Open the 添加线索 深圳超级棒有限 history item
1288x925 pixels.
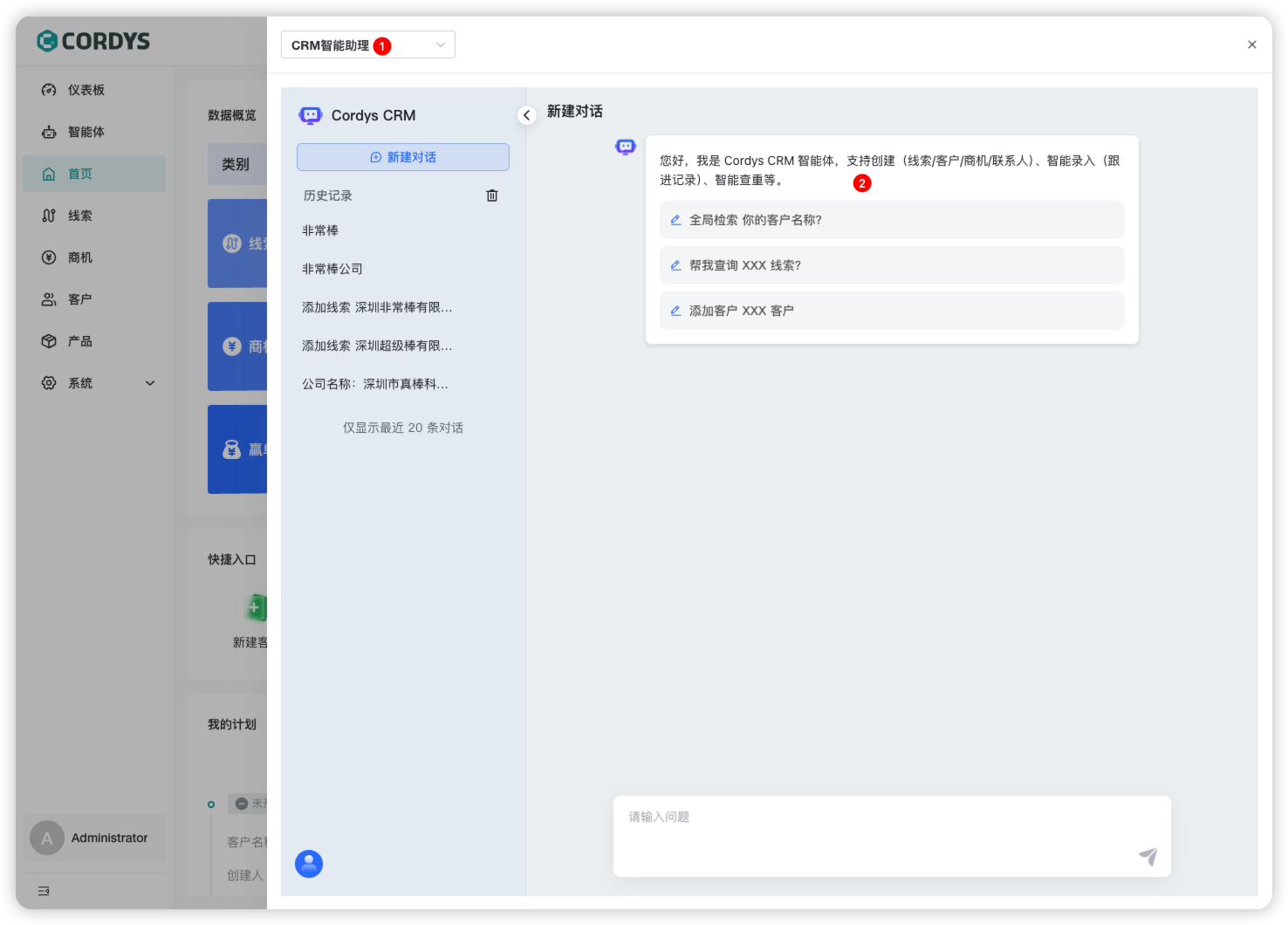pos(377,346)
